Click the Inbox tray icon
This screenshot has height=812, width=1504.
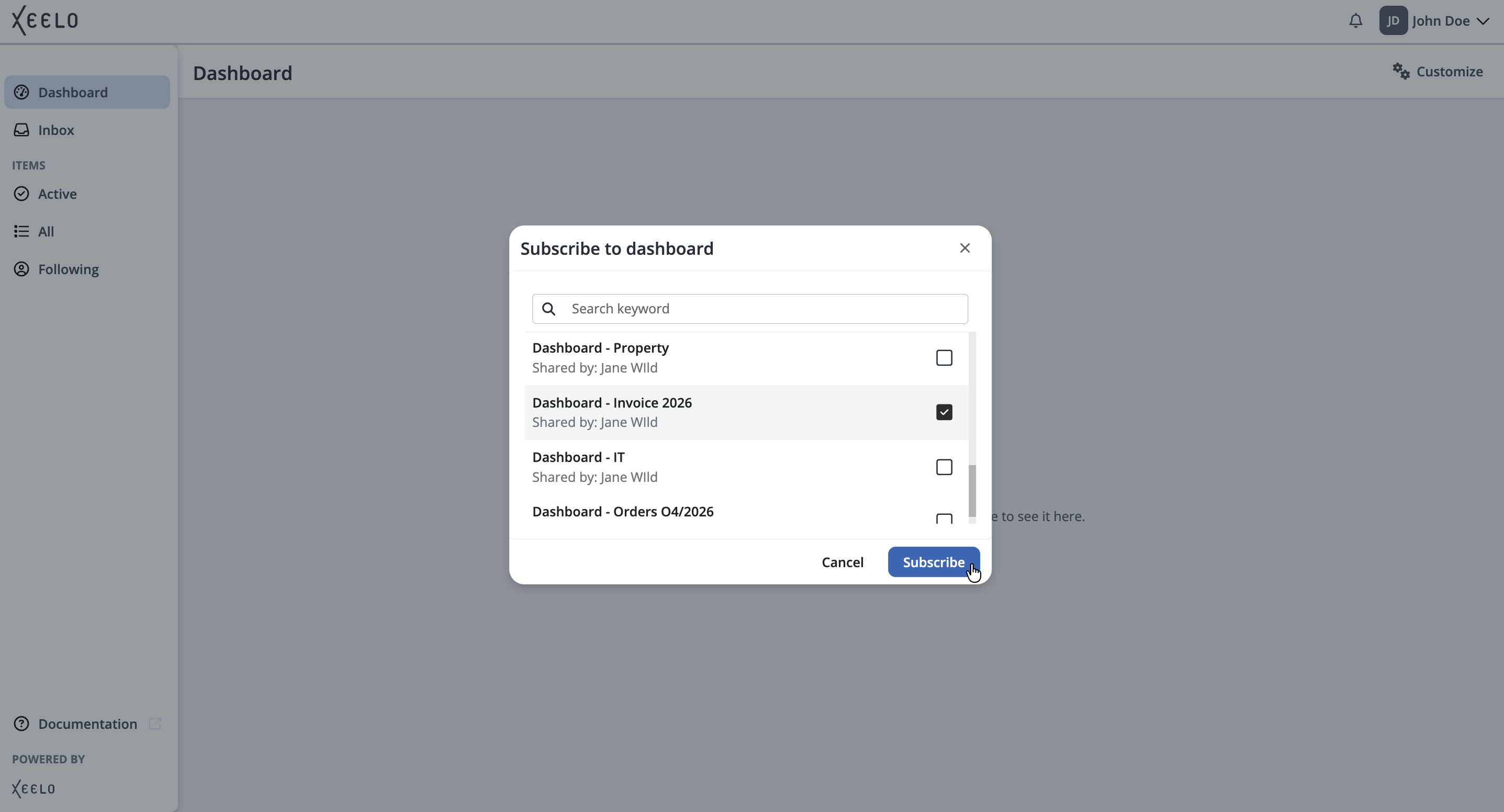tap(21, 130)
